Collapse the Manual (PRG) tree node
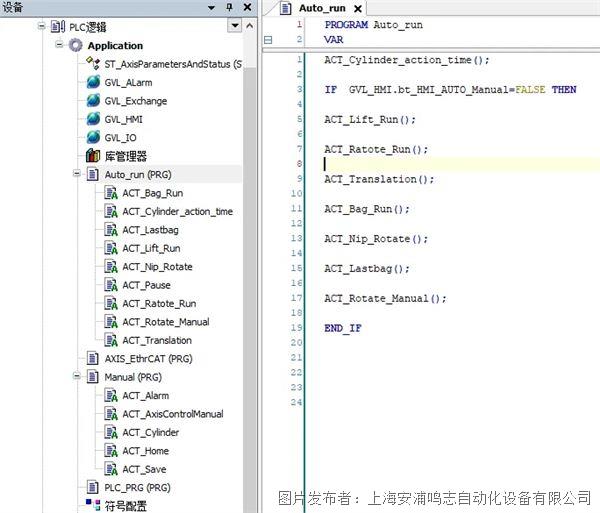 78,377
